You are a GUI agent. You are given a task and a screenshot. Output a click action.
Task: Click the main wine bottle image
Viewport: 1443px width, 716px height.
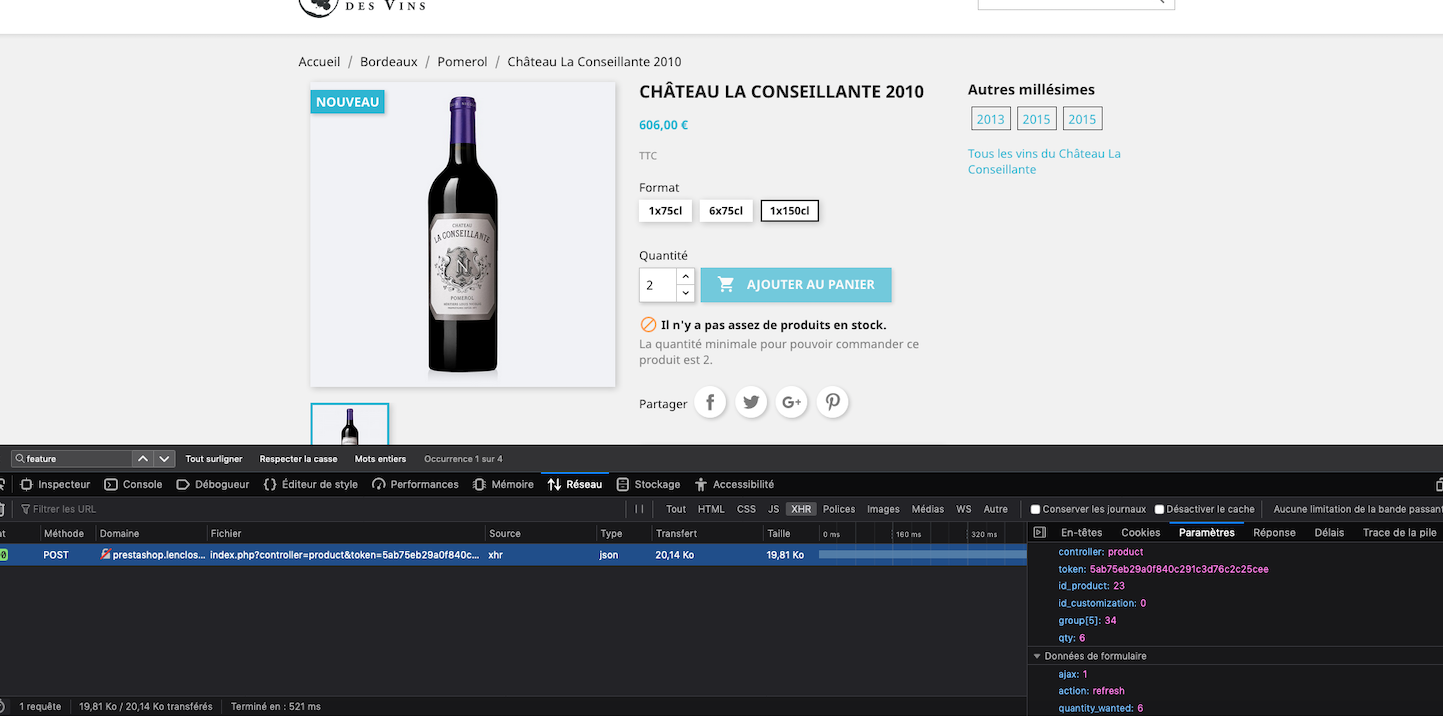(463, 234)
